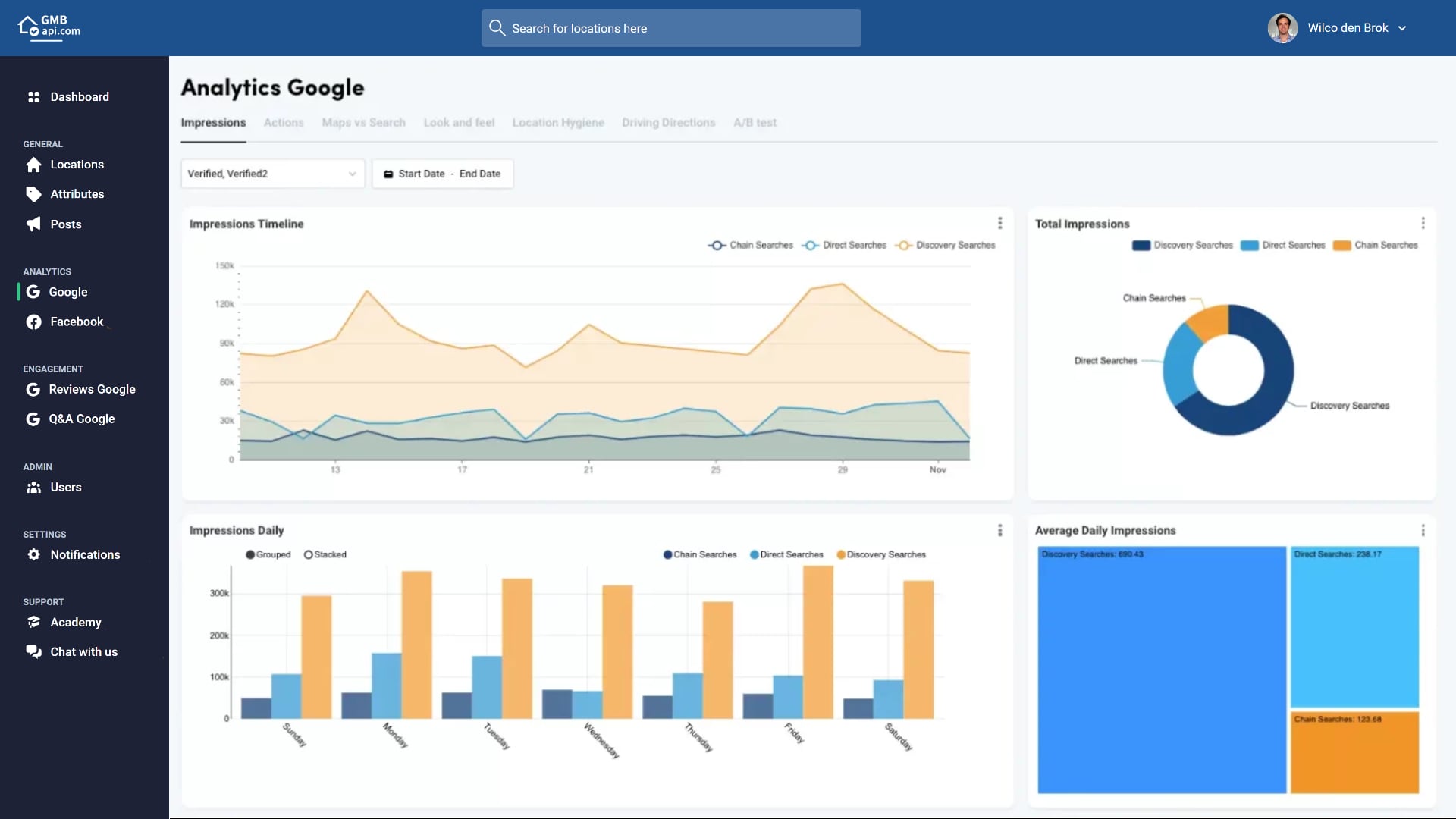Viewport: 1456px width, 819px height.
Task: Open Locations via house icon
Action: pos(34,165)
